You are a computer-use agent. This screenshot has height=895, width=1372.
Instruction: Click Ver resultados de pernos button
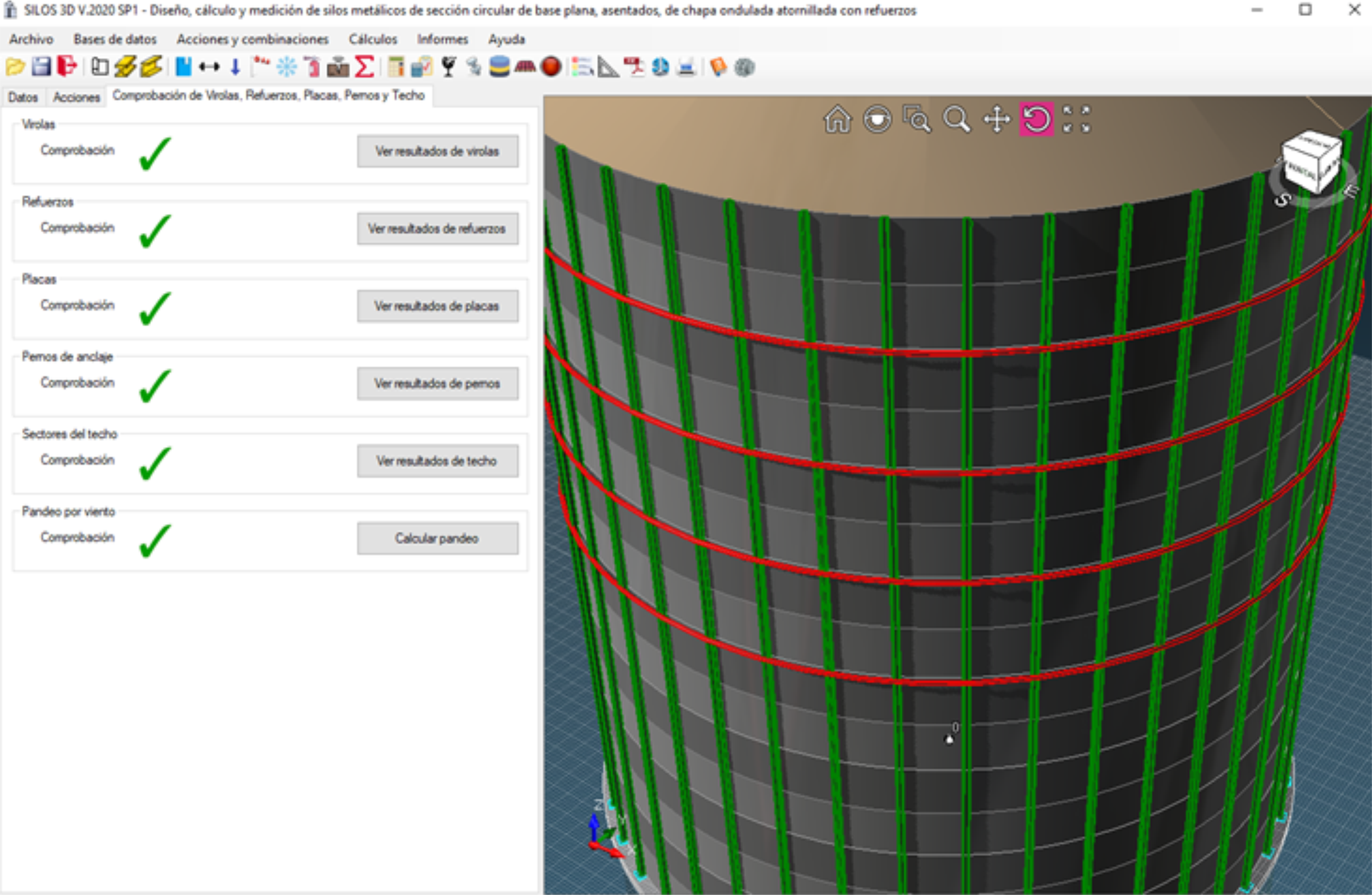(x=437, y=383)
